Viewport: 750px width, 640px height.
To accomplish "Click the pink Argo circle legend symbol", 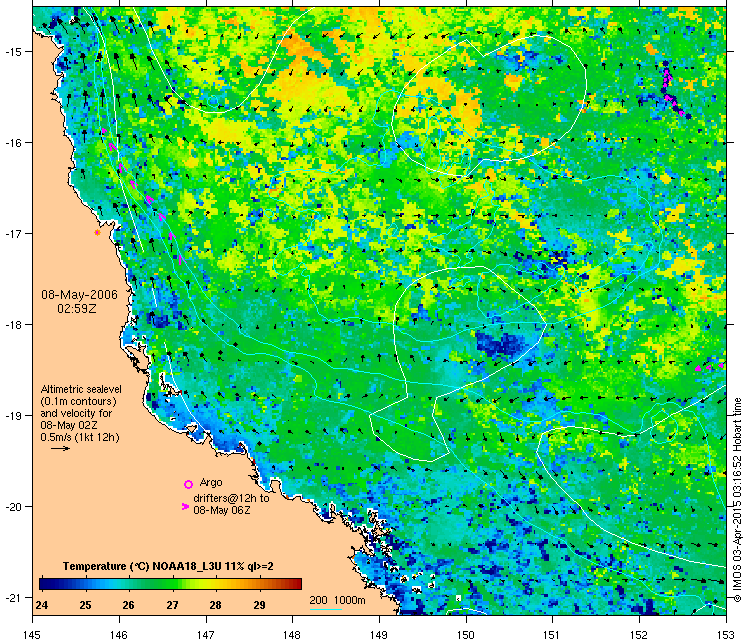I will tap(188, 484).
